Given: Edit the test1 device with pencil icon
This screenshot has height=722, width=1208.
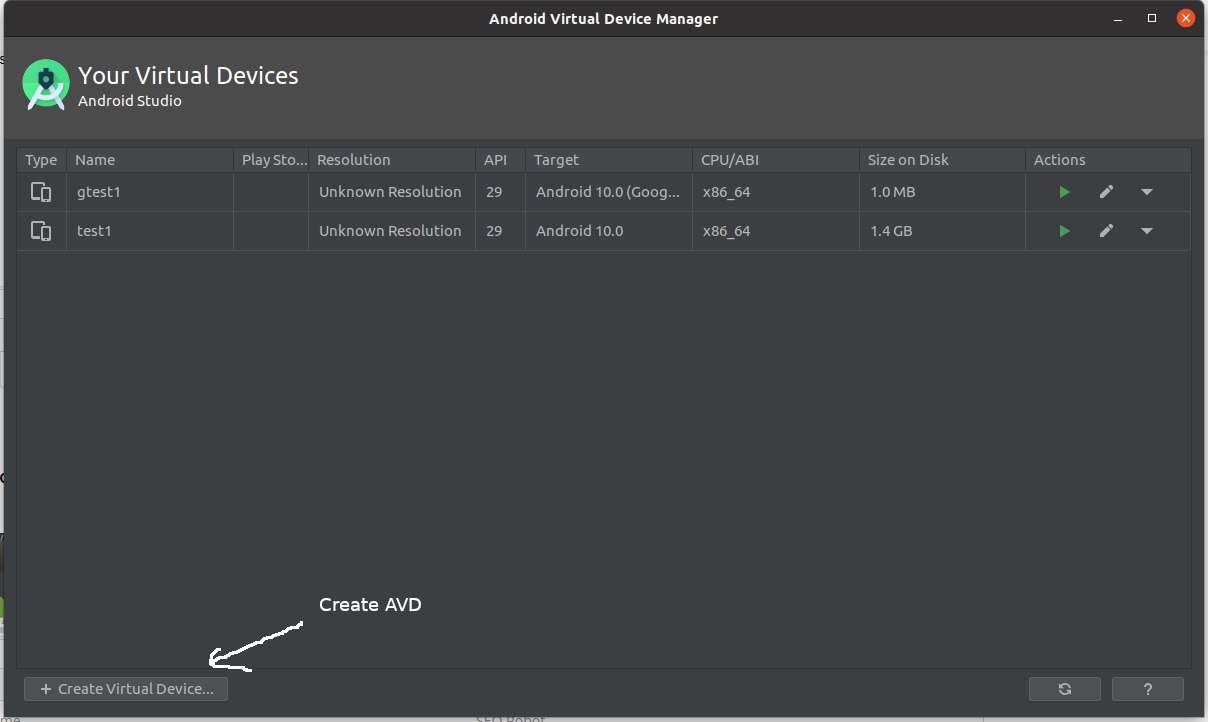Looking at the screenshot, I should tap(1106, 231).
